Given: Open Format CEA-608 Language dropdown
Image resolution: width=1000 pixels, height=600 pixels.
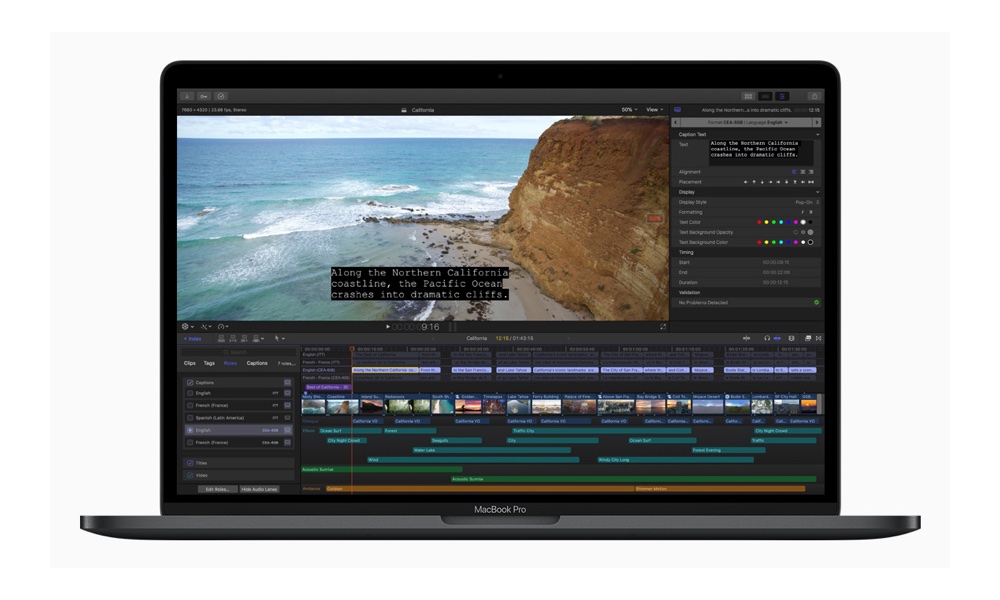Looking at the screenshot, I should coord(747,122).
